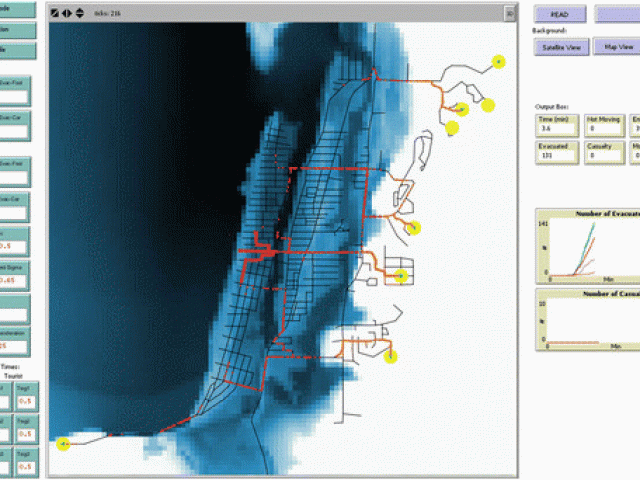The width and height of the screenshot is (640, 480).
Task: Switch background to Satellite View
Action: (561, 47)
